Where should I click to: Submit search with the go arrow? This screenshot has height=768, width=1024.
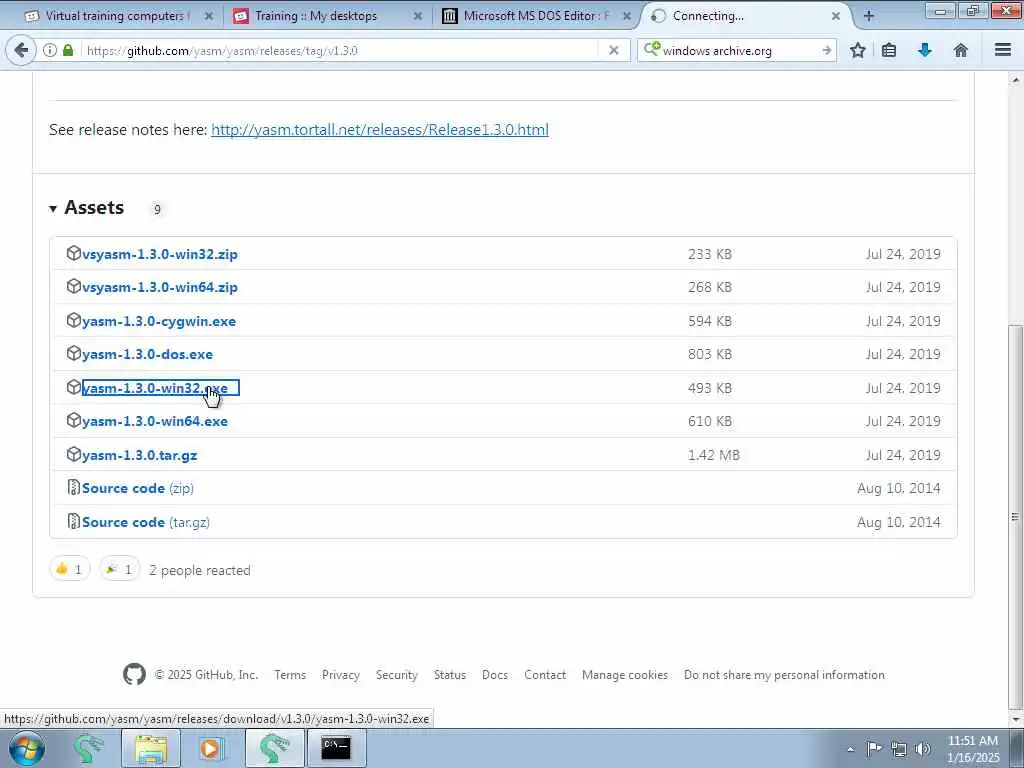pyautogui.click(x=826, y=50)
